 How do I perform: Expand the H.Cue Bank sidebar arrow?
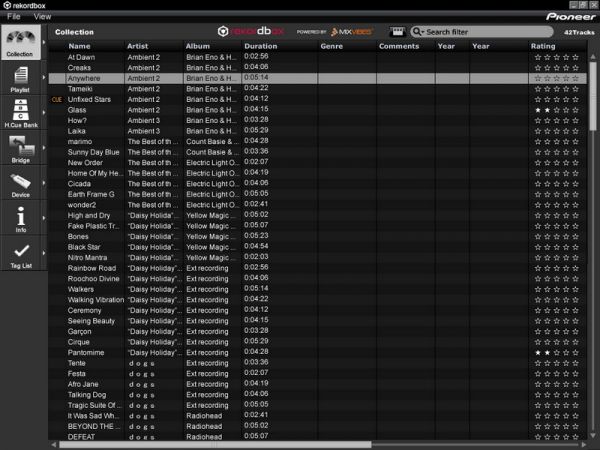tap(44, 112)
